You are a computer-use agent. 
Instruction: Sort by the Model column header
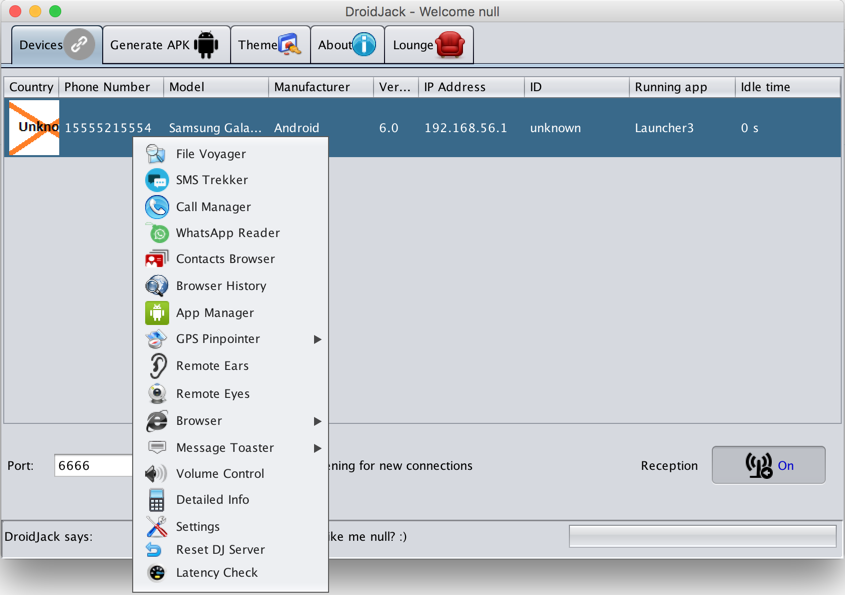click(216, 87)
